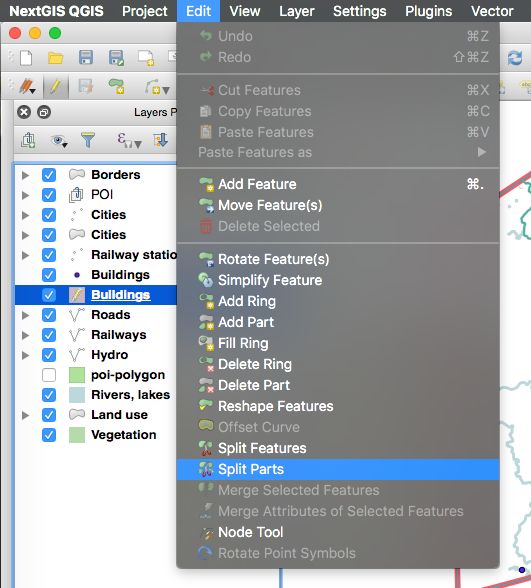Click the line symbol icon next to Hydro

coord(77,354)
